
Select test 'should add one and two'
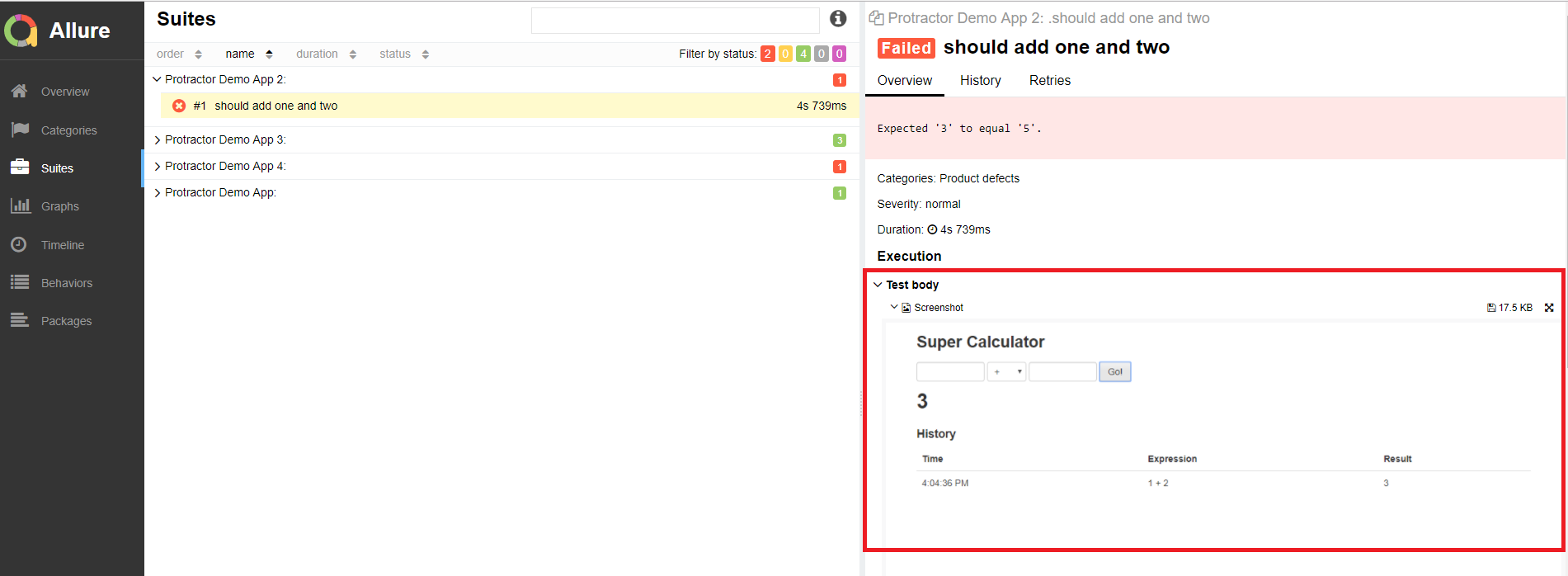(x=510, y=106)
